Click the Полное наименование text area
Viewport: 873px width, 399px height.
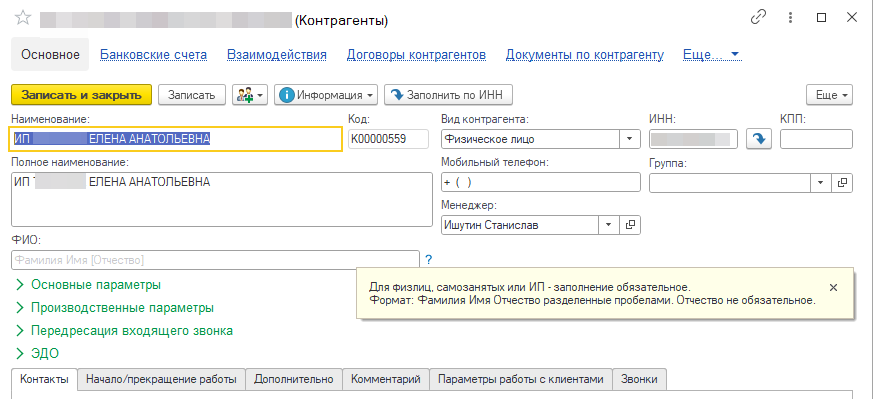[x=222, y=199]
